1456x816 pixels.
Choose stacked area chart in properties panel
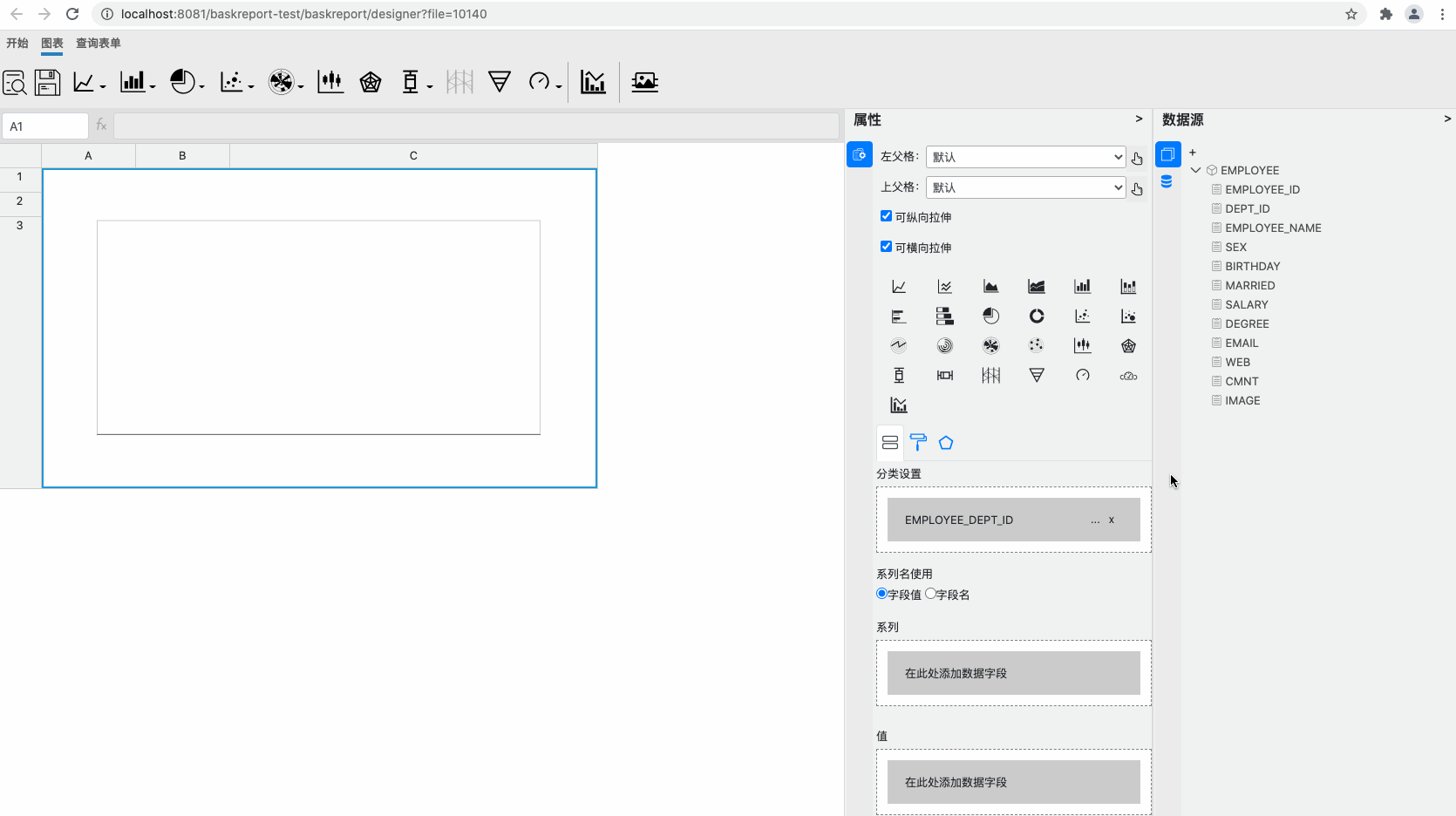pos(1037,287)
